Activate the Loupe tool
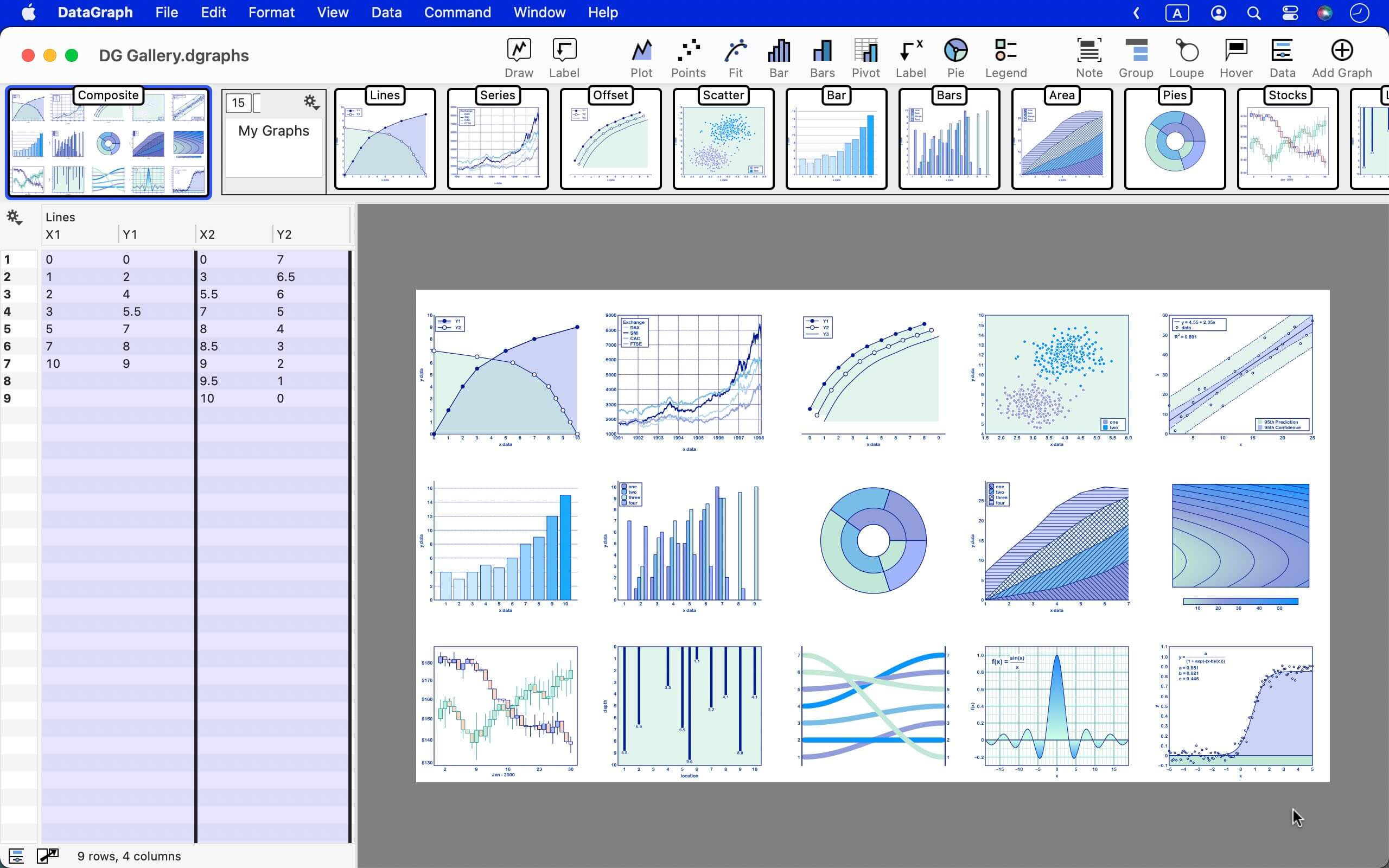This screenshot has width=1389, height=868. pyautogui.click(x=1186, y=58)
